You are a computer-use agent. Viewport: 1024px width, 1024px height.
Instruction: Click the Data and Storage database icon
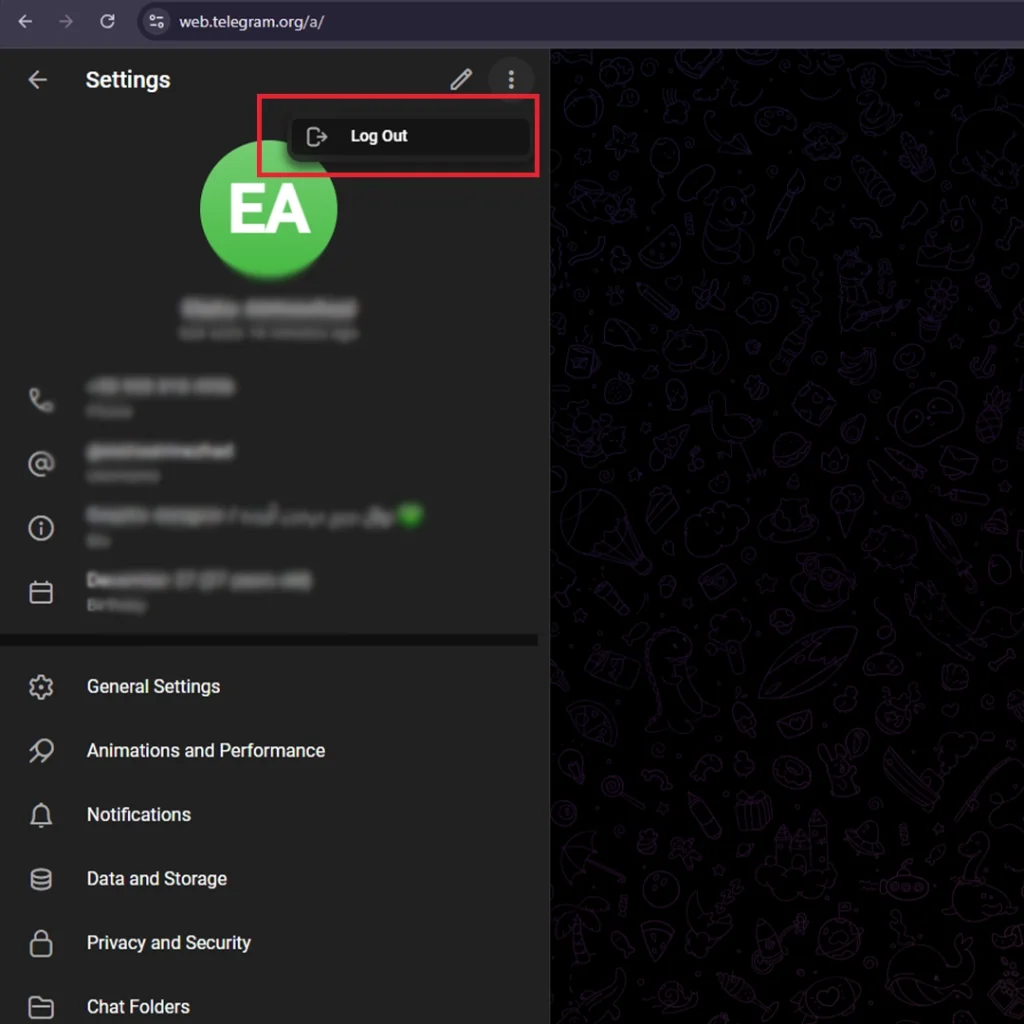[x=41, y=879]
